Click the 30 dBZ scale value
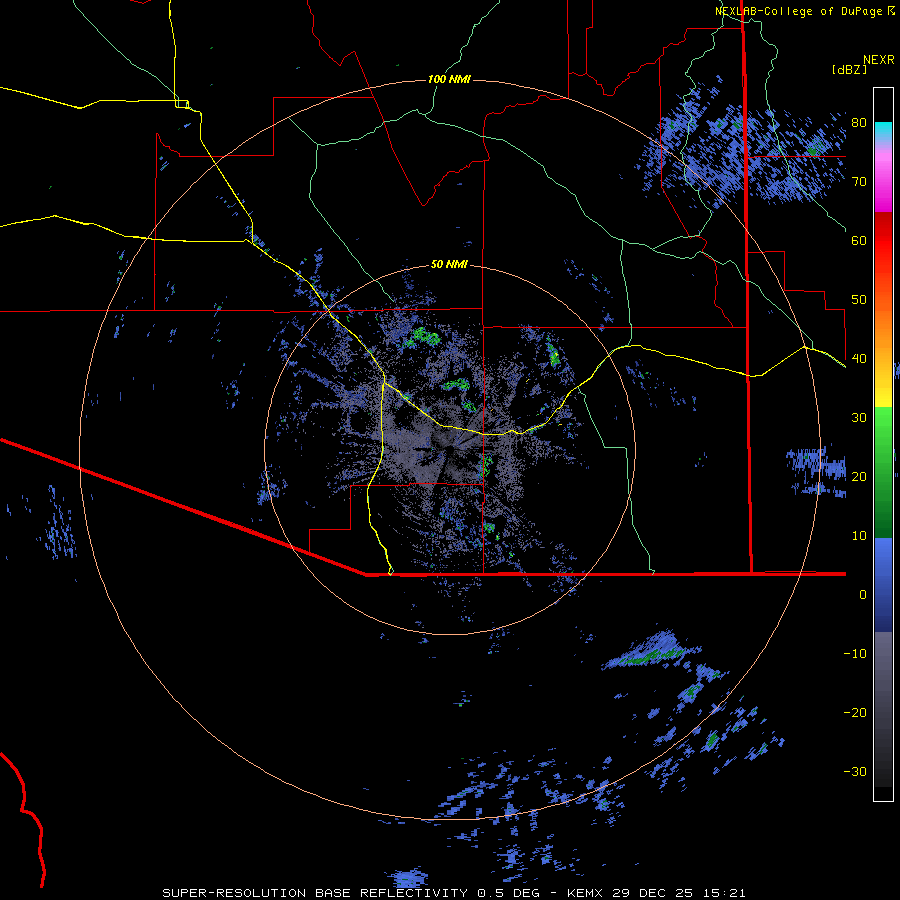The image size is (900, 900). [x=859, y=418]
